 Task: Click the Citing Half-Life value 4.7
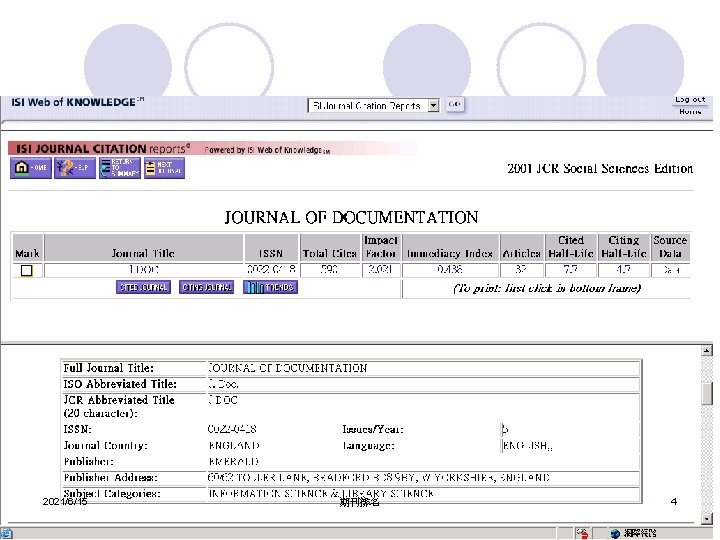pos(623,270)
